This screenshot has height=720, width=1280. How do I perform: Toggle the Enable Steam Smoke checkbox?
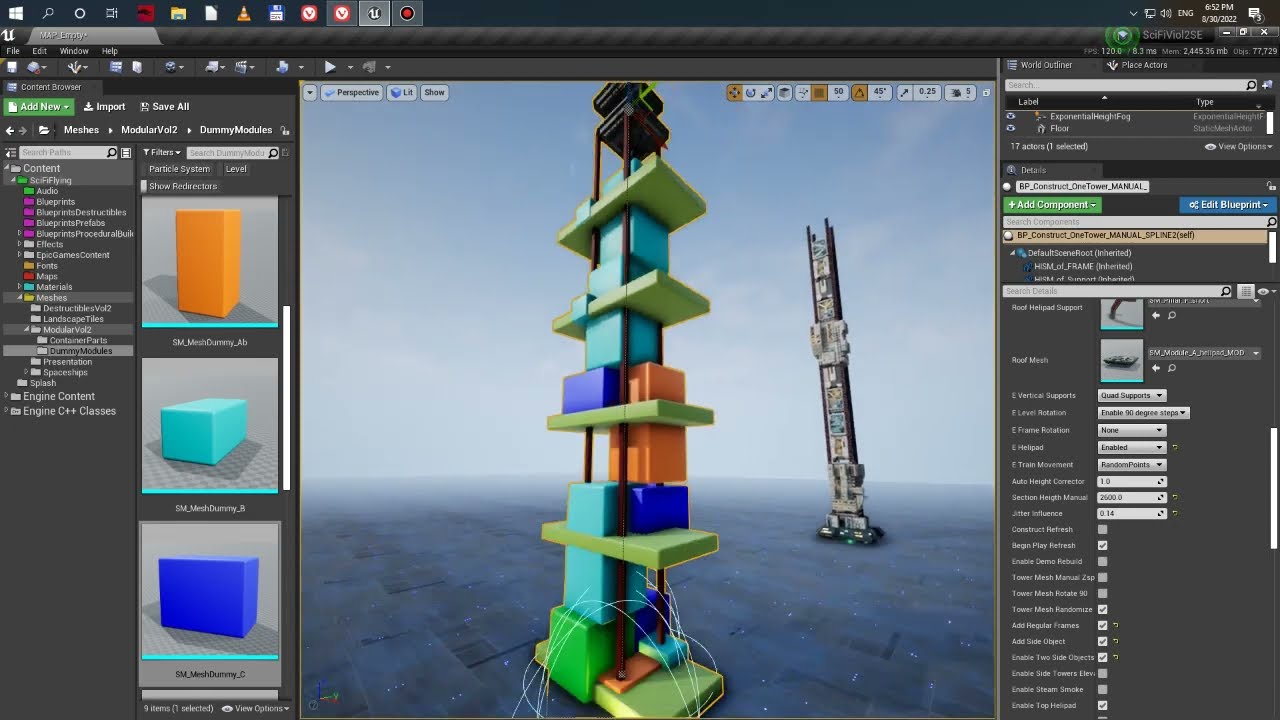tap(1103, 689)
